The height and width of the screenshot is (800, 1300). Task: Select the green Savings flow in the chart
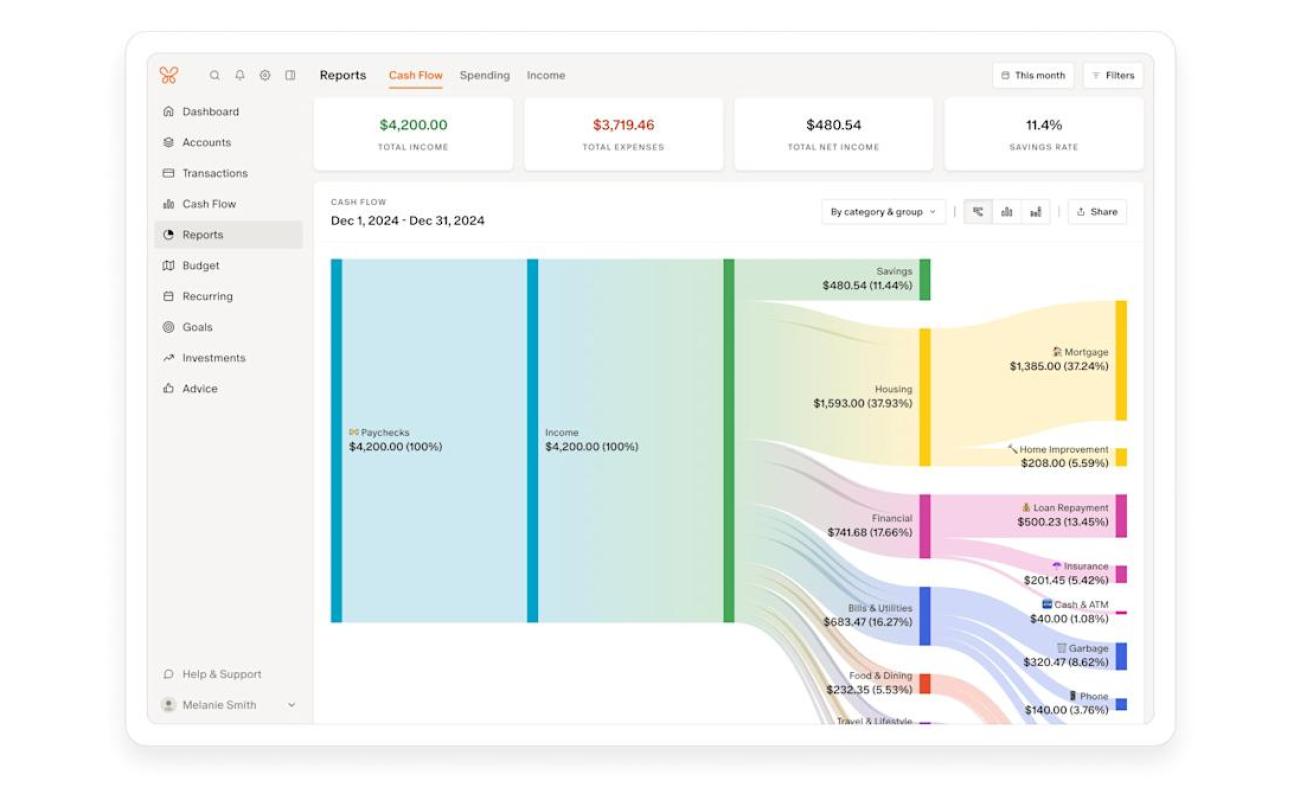coord(925,278)
